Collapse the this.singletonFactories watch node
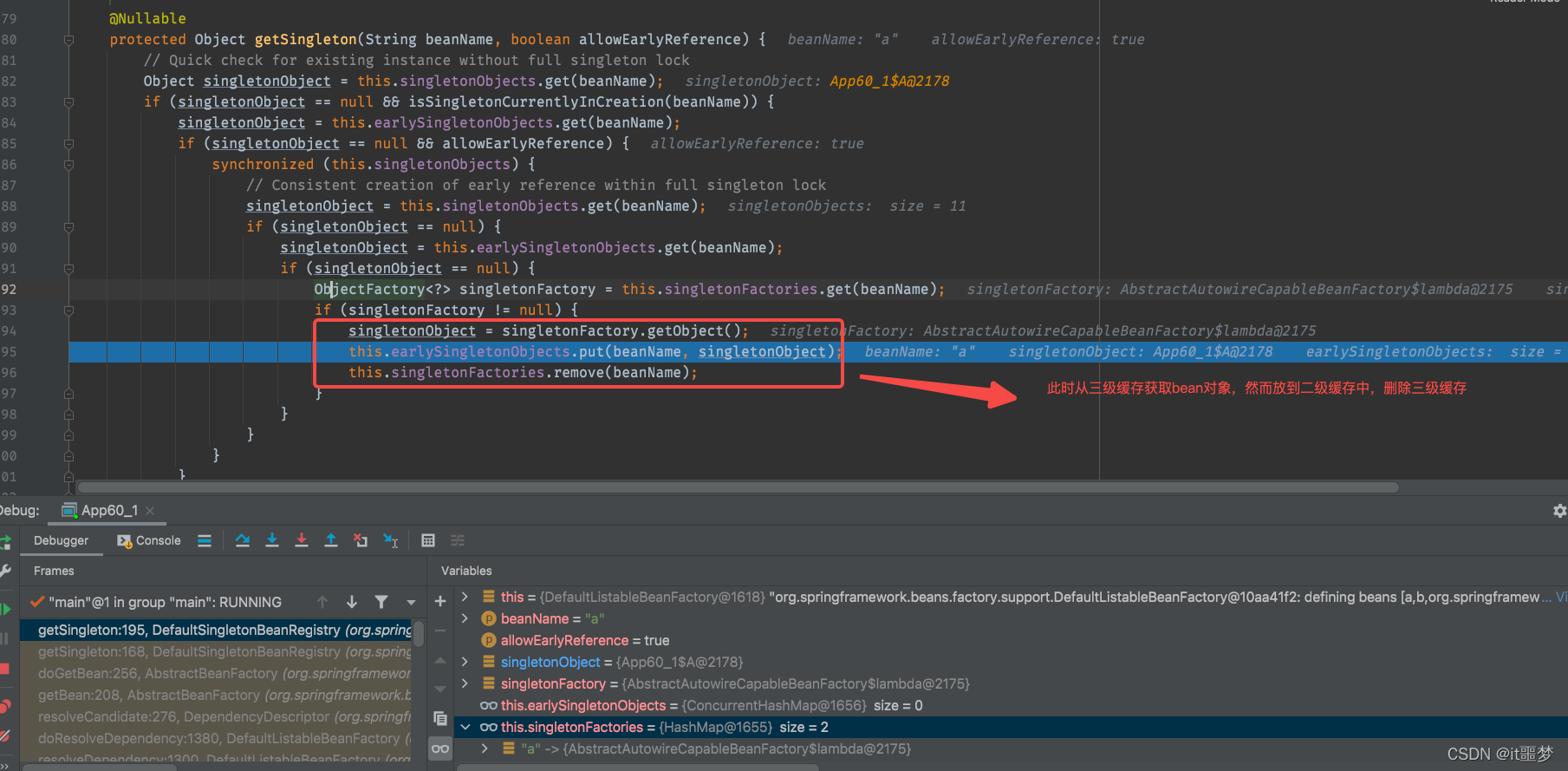 coord(465,727)
